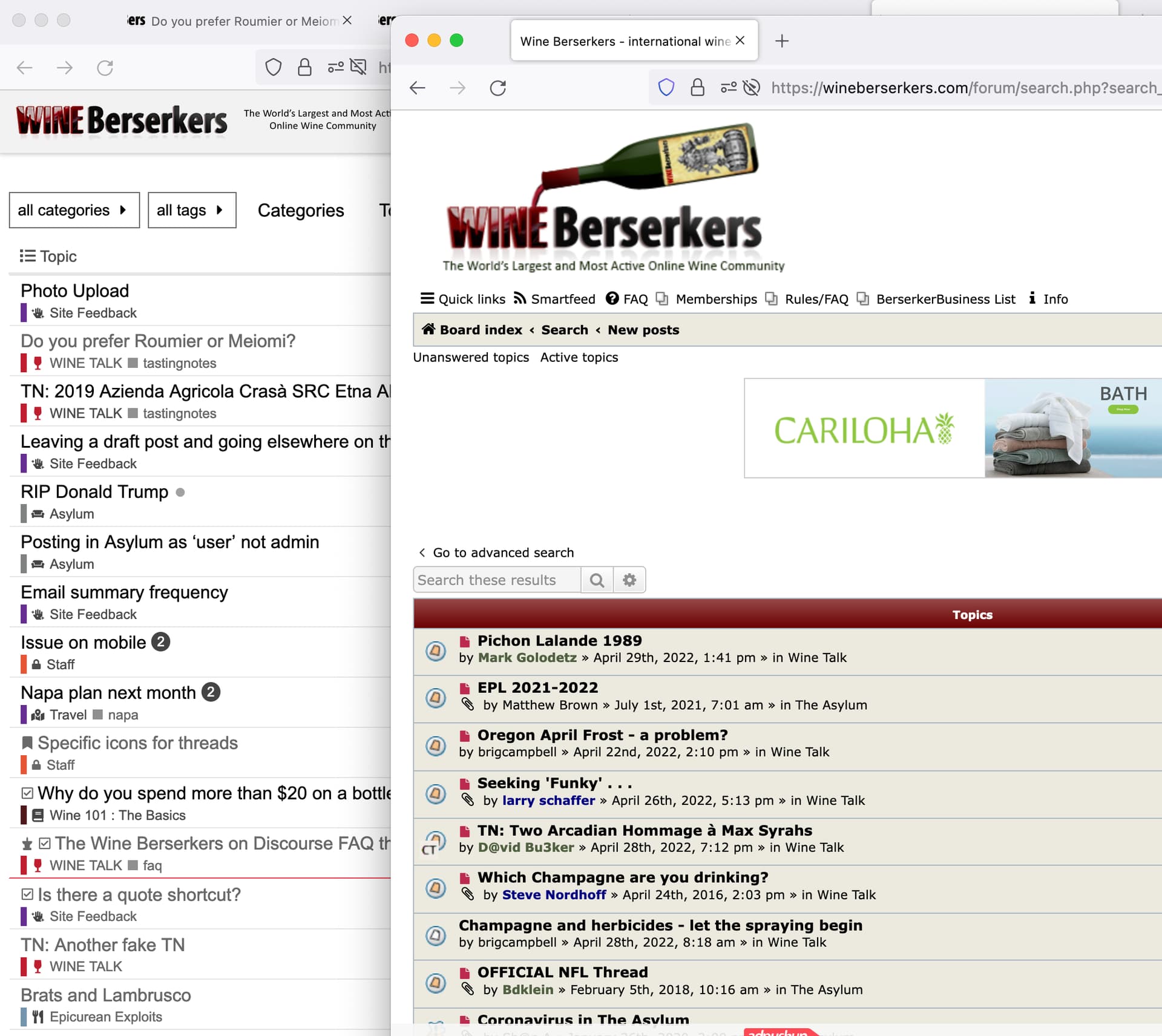
Task: Click checkbox icon on Discourse FAQ topic
Action: pyautogui.click(x=44, y=843)
